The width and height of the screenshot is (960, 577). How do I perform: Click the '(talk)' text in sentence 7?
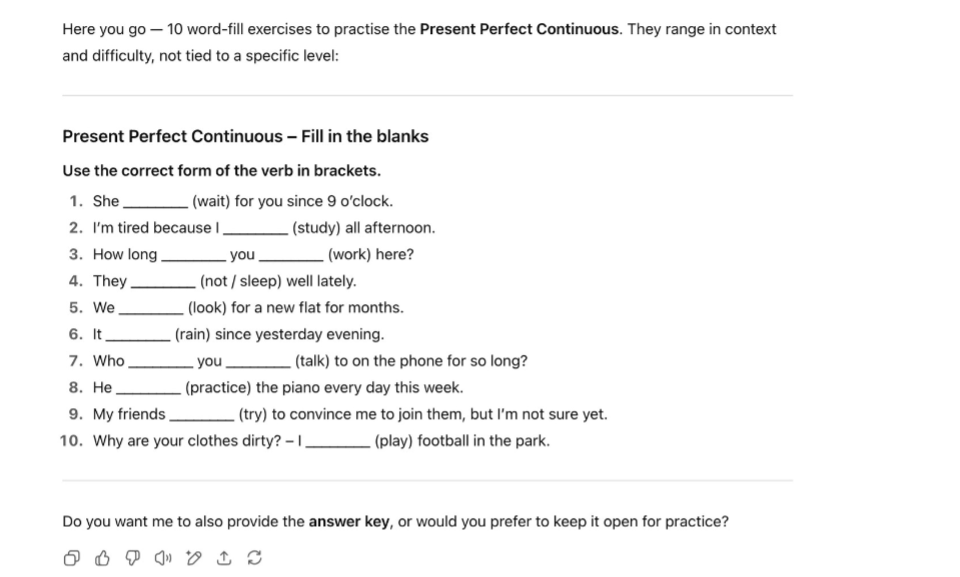click(x=312, y=361)
